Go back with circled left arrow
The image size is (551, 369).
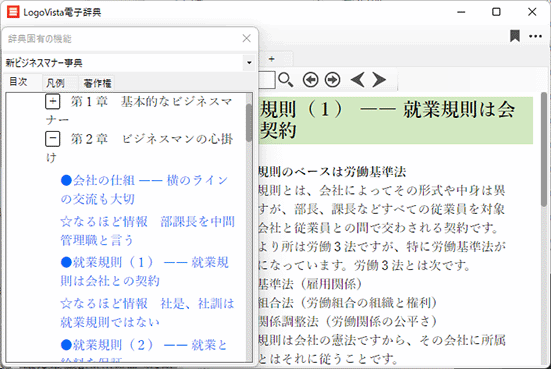point(311,80)
